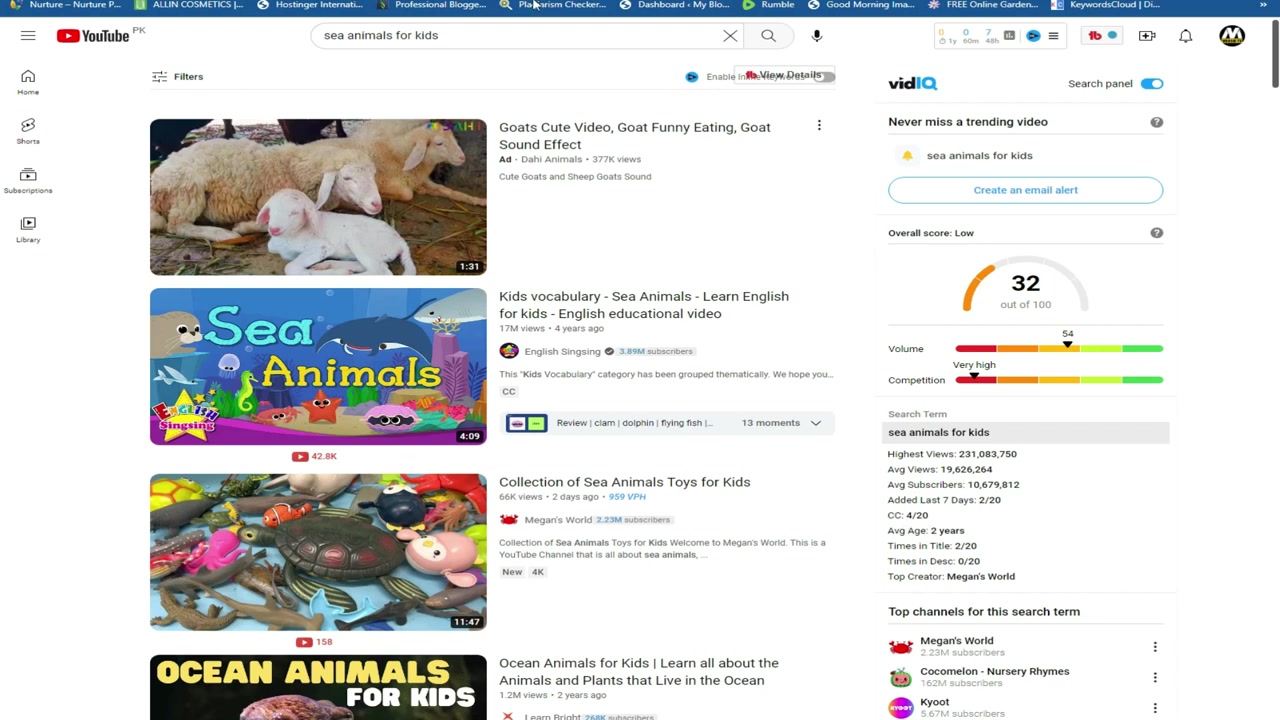Screen dimensions: 1280x720
Task: Open options menu for Goats Cute Video
Action: click(819, 126)
